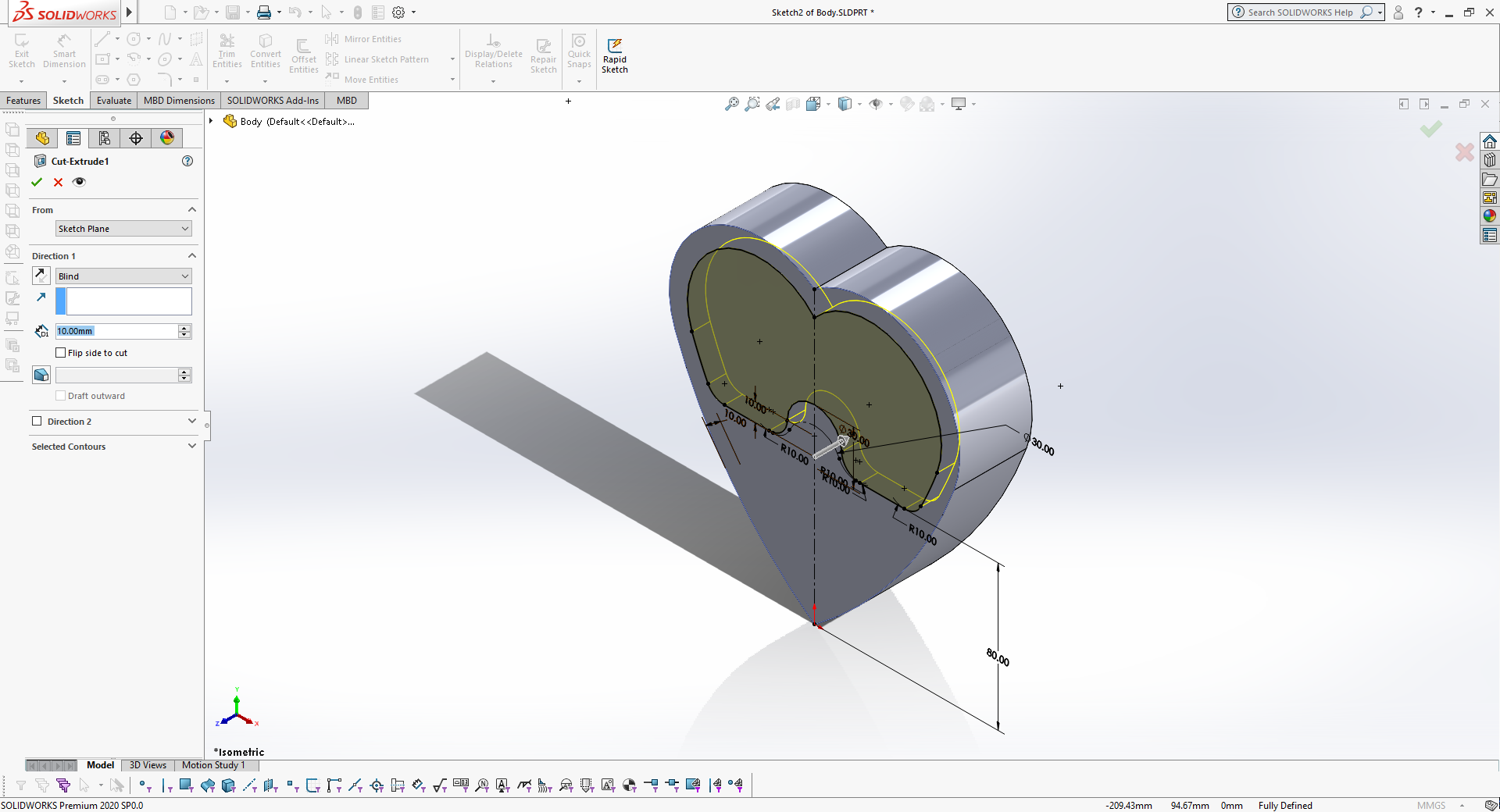Open Quick Snaps tool
This screenshot has width=1500, height=812.
click(x=579, y=51)
